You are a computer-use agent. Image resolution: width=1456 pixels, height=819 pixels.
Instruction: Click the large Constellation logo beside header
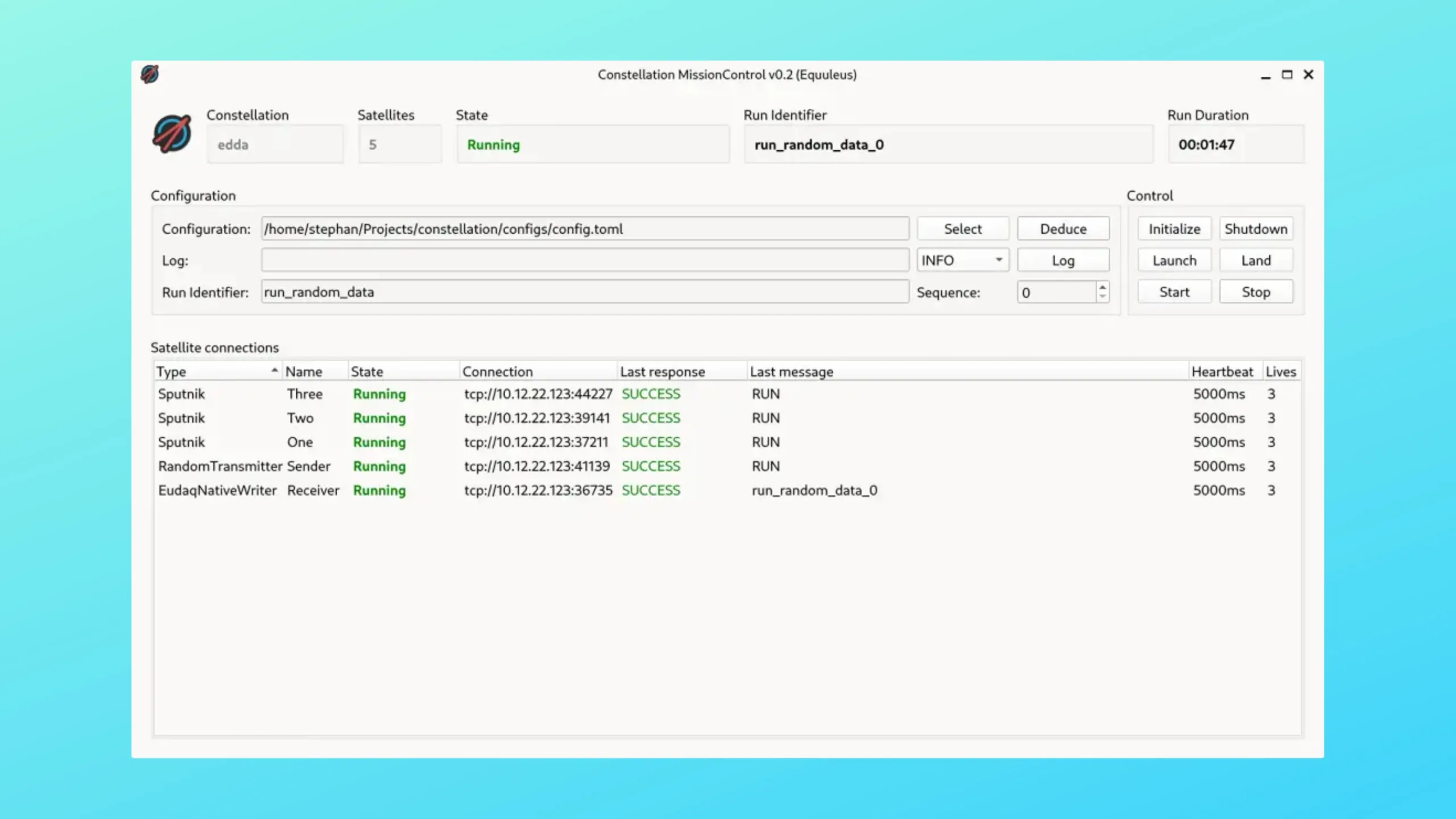click(x=172, y=134)
